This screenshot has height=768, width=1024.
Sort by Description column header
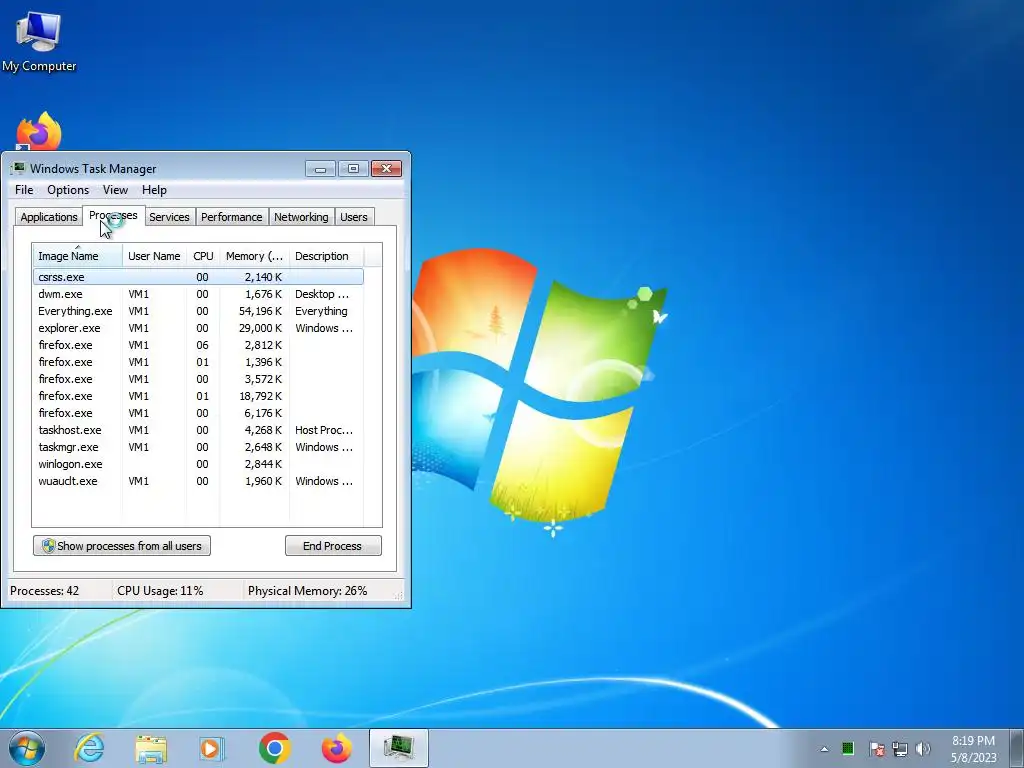[326, 256]
